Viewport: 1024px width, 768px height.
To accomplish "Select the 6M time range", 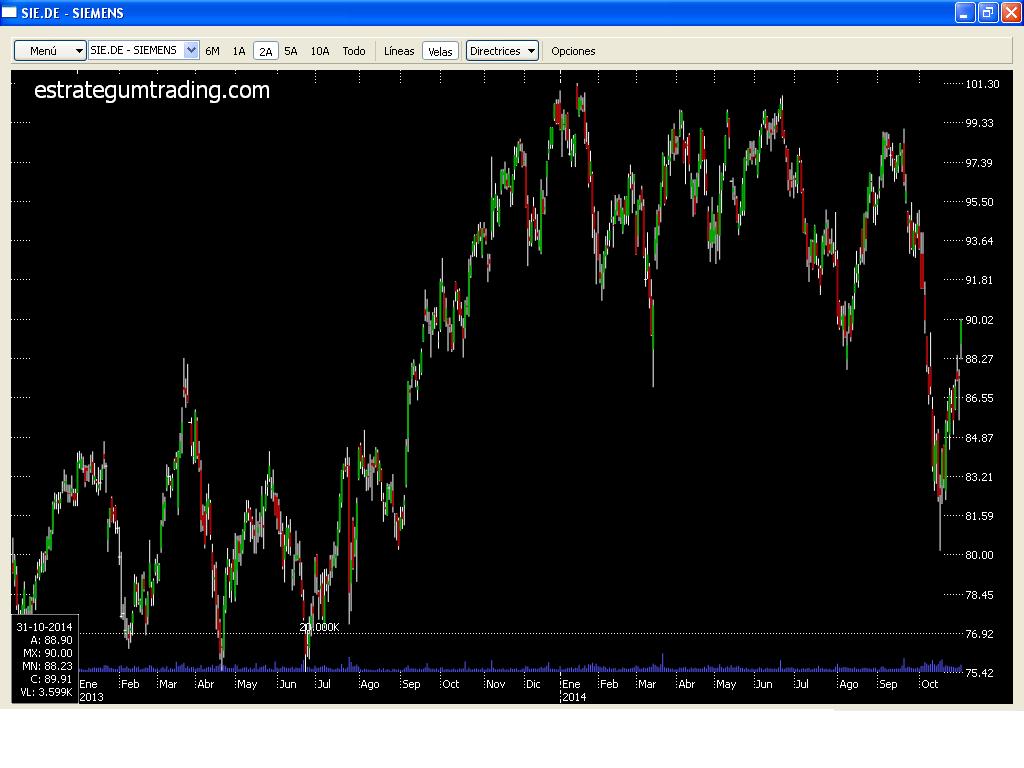I will tap(212, 51).
